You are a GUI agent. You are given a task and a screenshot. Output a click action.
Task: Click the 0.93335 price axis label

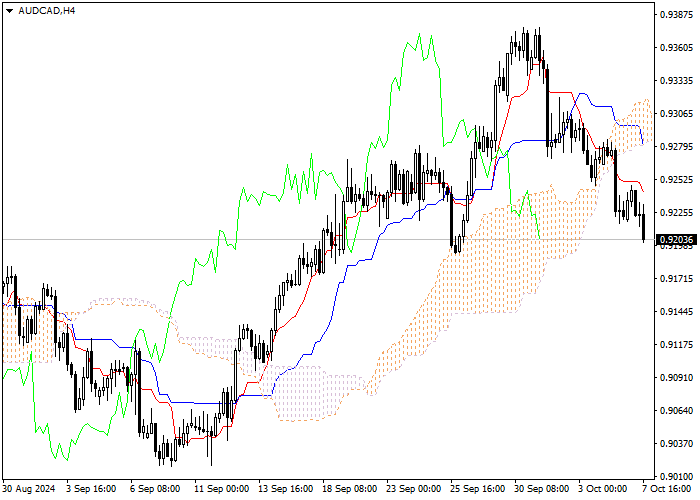pyautogui.click(x=676, y=81)
